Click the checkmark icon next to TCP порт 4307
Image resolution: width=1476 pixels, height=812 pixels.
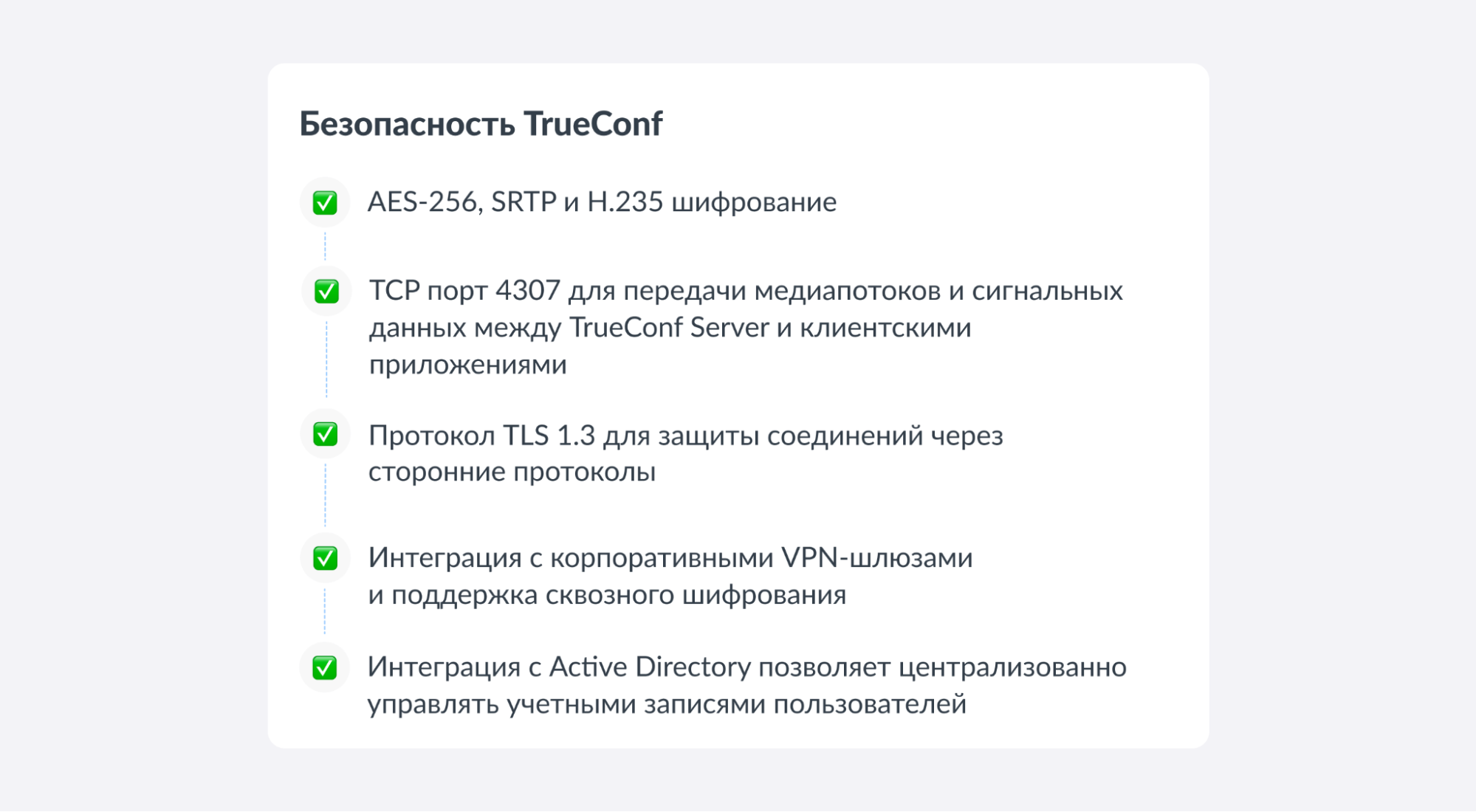tap(326, 291)
